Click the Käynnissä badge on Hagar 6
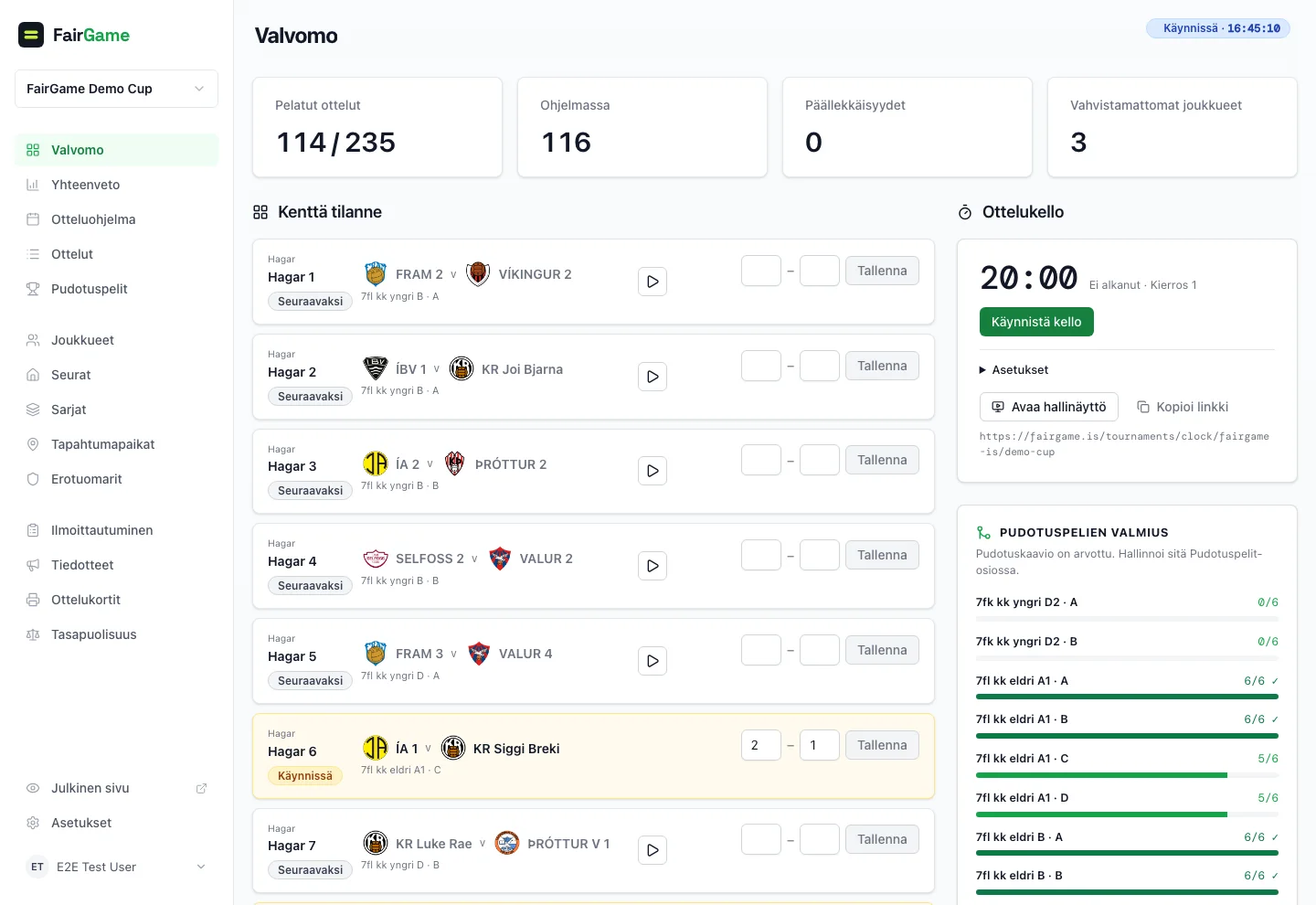The width and height of the screenshot is (1316, 905). 305,776
